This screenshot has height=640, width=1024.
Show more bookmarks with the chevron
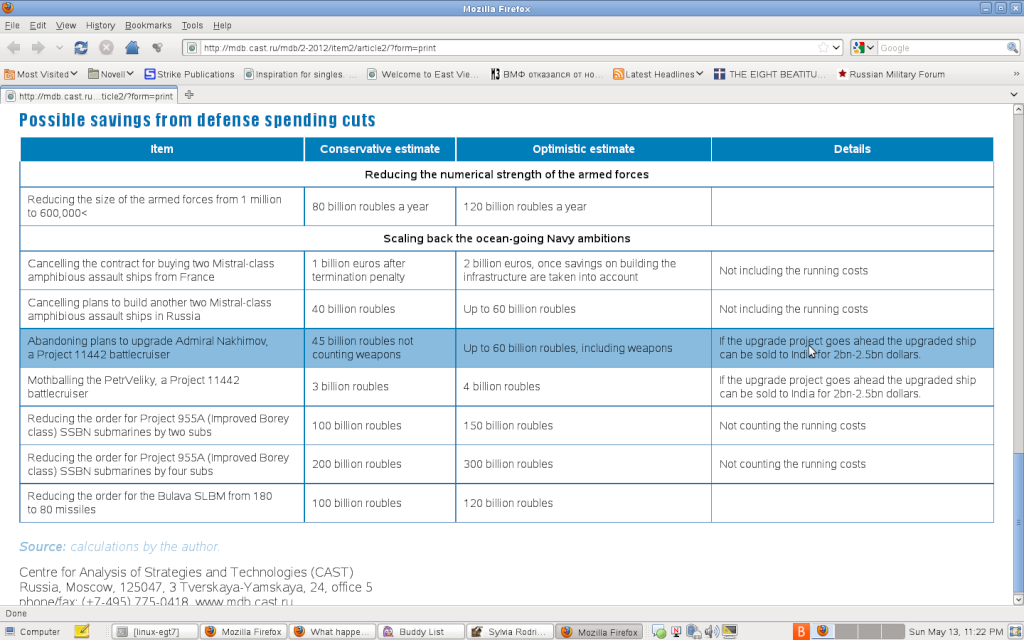coord(1016,74)
